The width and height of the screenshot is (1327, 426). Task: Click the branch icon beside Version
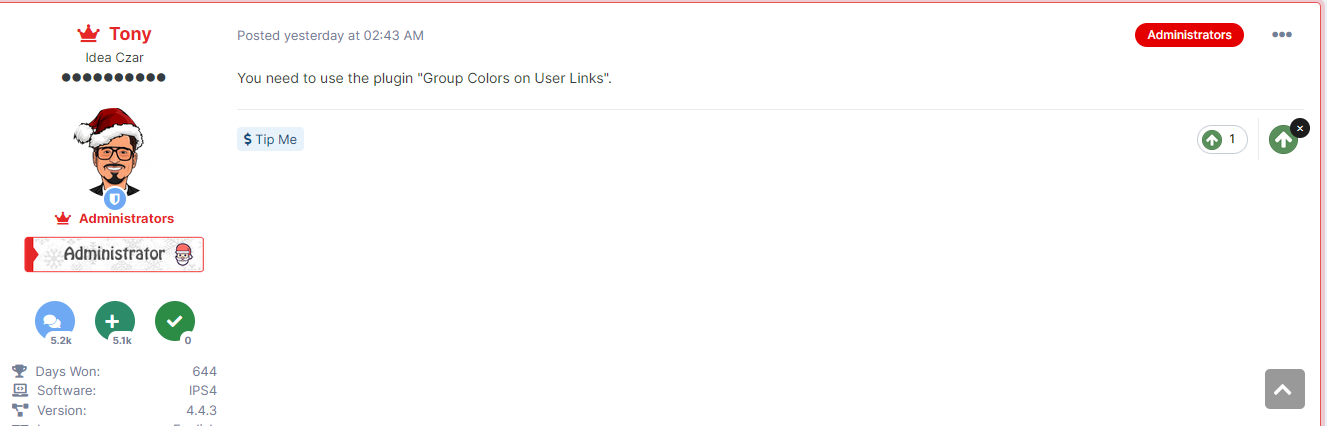(x=19, y=410)
